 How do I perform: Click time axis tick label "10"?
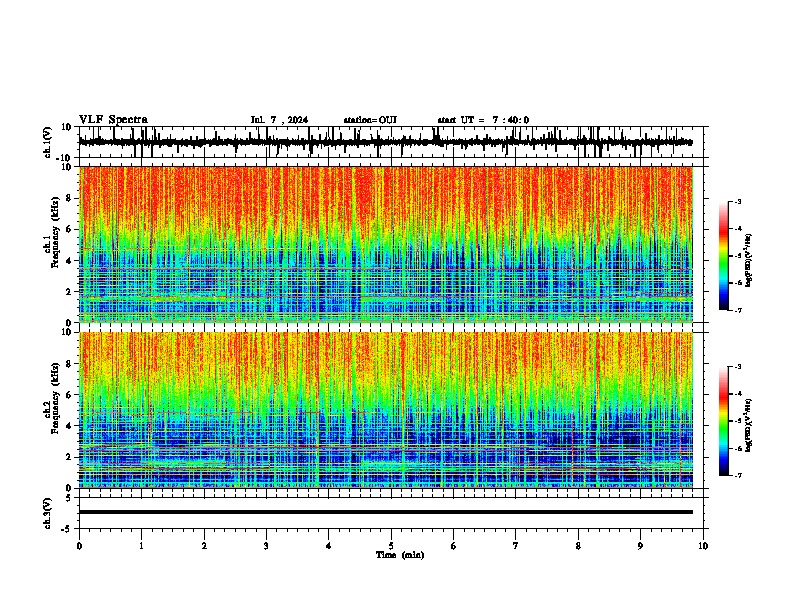(x=703, y=546)
